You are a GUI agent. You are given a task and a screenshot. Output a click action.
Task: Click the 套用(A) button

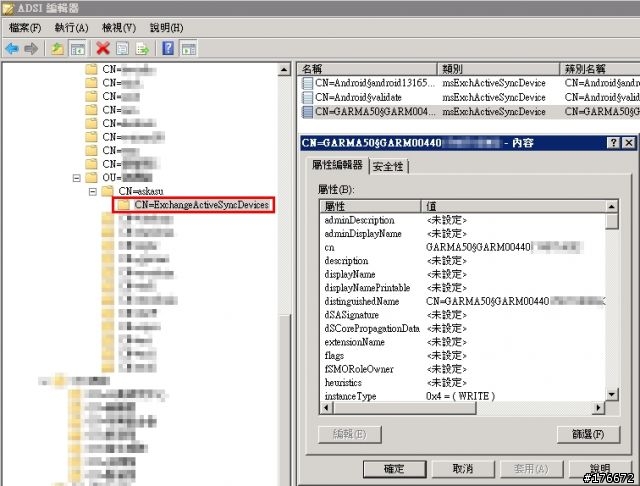point(531,469)
